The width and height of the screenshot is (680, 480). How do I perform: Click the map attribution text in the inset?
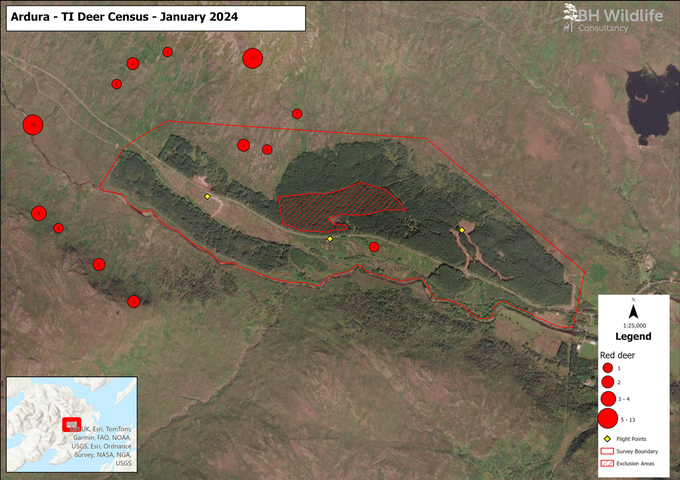104,446
